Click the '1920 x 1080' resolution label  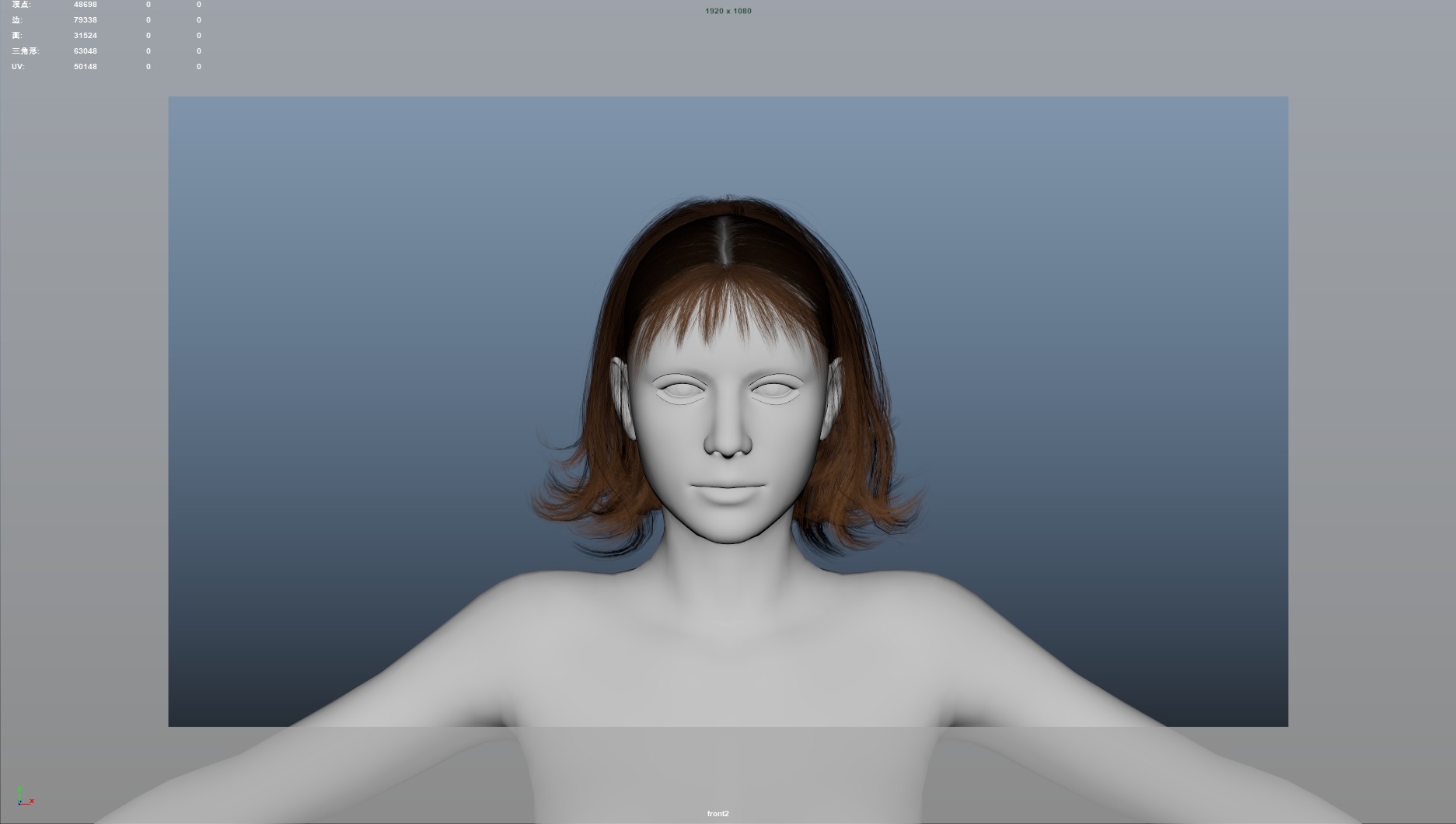point(728,11)
